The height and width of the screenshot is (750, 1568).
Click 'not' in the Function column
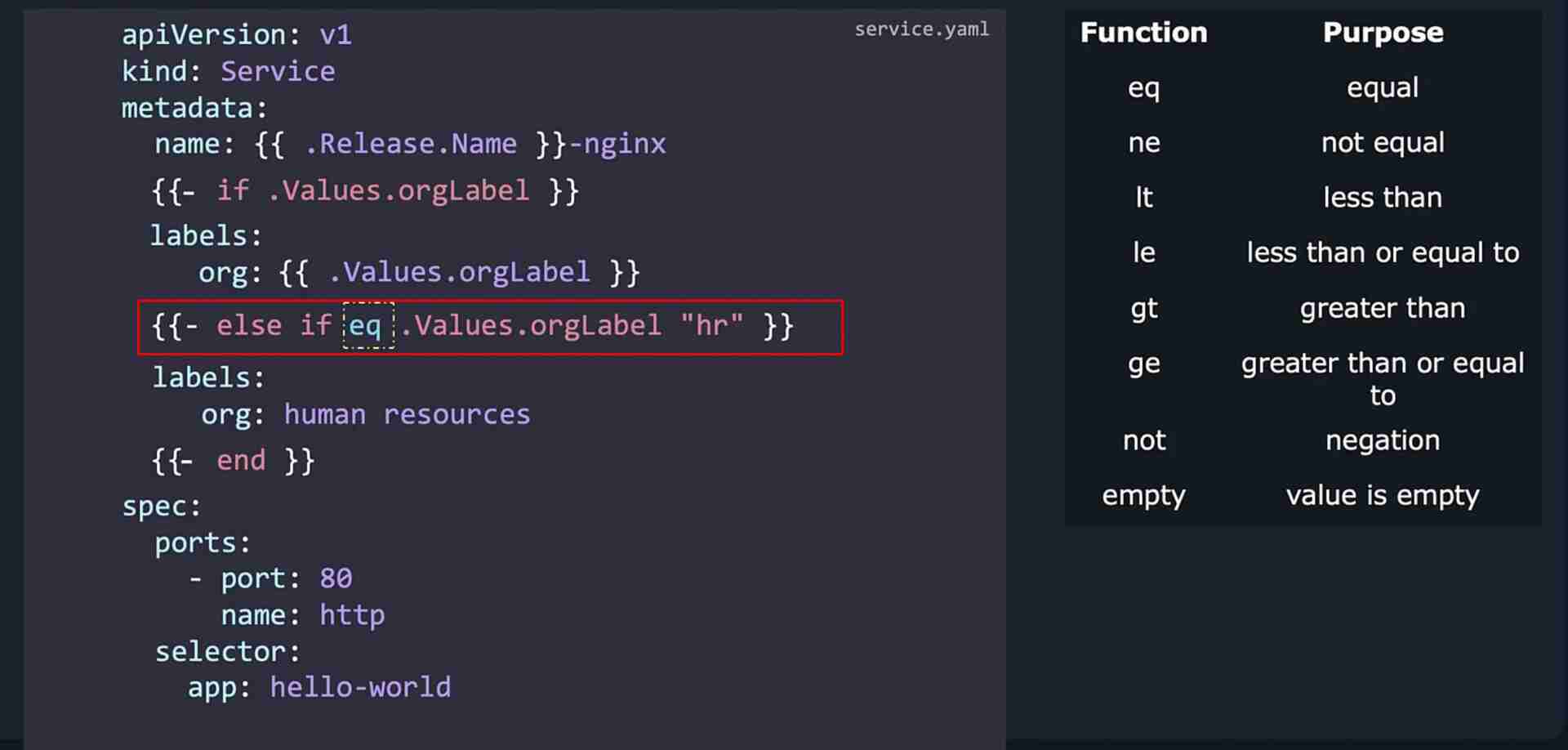1143,440
